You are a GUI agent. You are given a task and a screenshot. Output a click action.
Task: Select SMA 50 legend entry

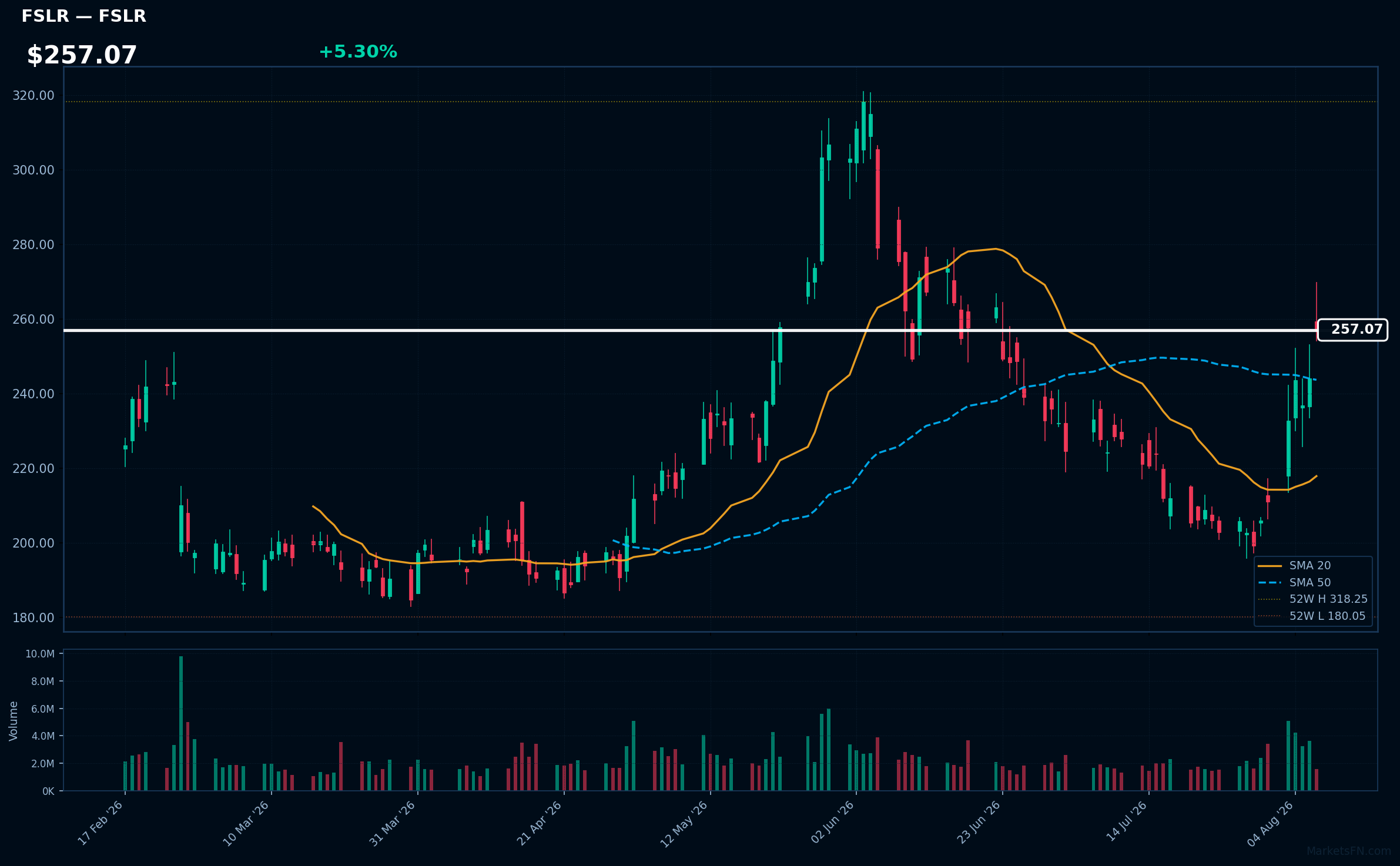pyautogui.click(x=1310, y=583)
